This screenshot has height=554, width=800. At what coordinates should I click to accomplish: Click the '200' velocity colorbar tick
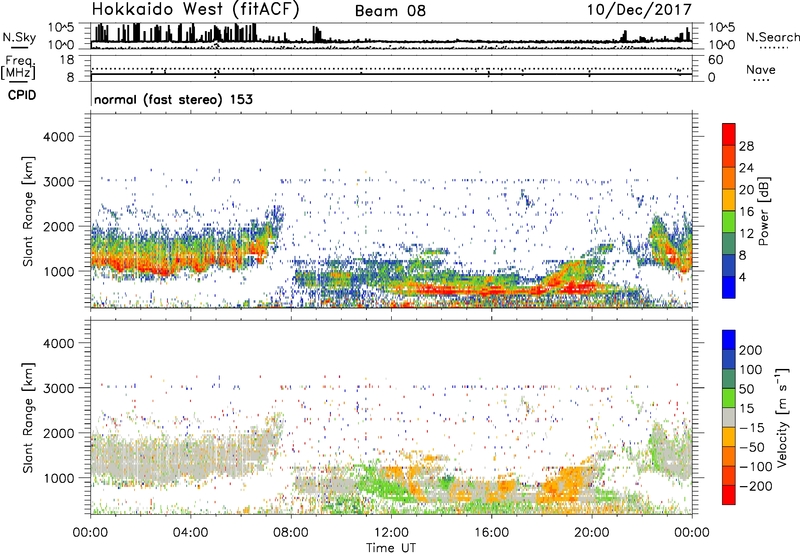tap(751, 350)
